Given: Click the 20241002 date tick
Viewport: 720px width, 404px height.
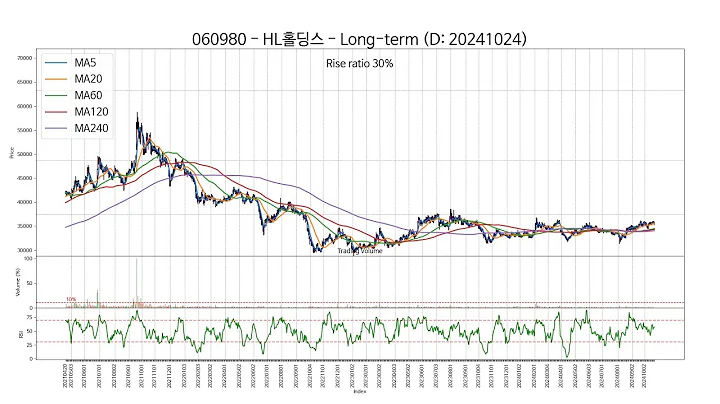Looking at the screenshot, I should coord(645,376).
